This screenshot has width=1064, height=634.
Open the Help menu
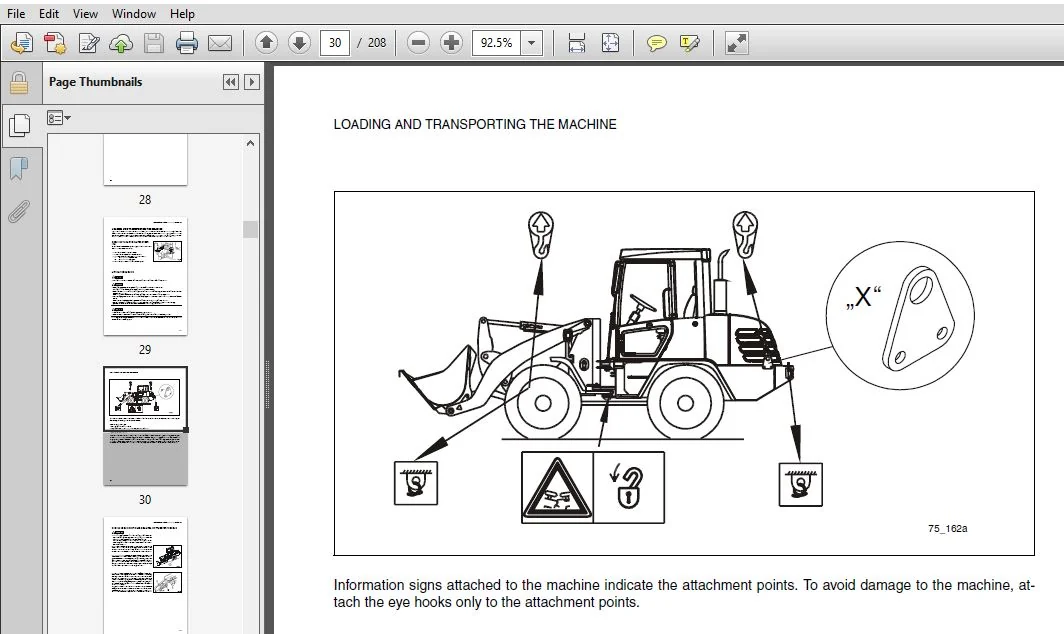click(182, 14)
